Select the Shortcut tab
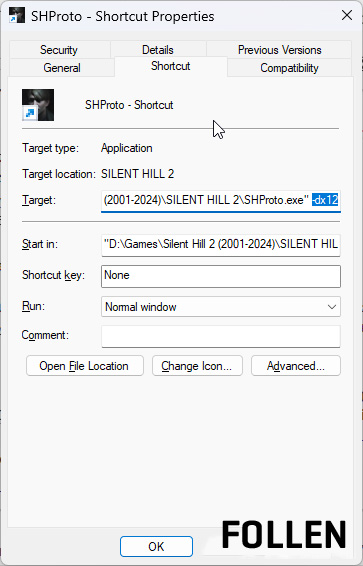 click(x=171, y=66)
